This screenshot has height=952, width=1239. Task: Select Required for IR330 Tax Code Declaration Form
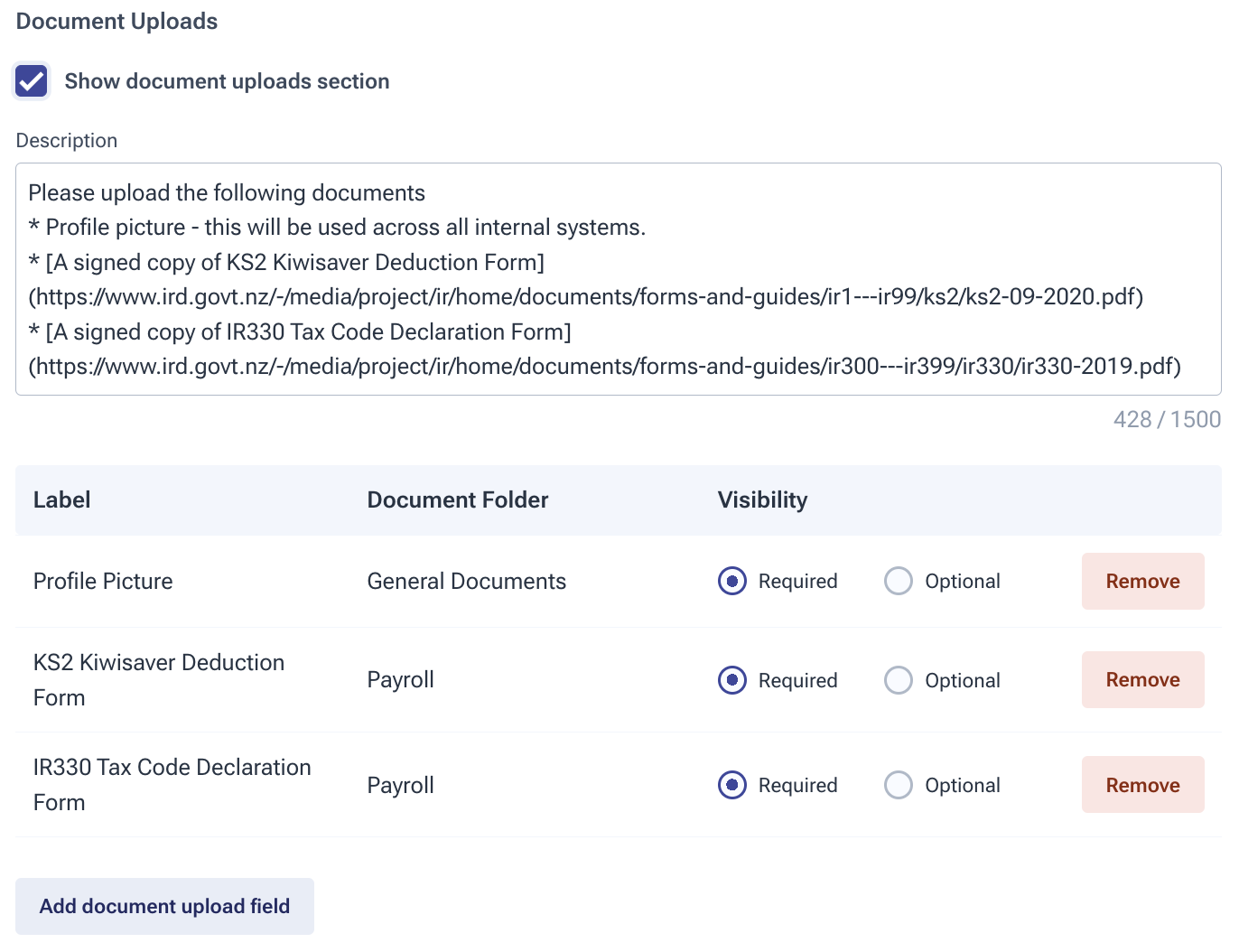click(732, 785)
